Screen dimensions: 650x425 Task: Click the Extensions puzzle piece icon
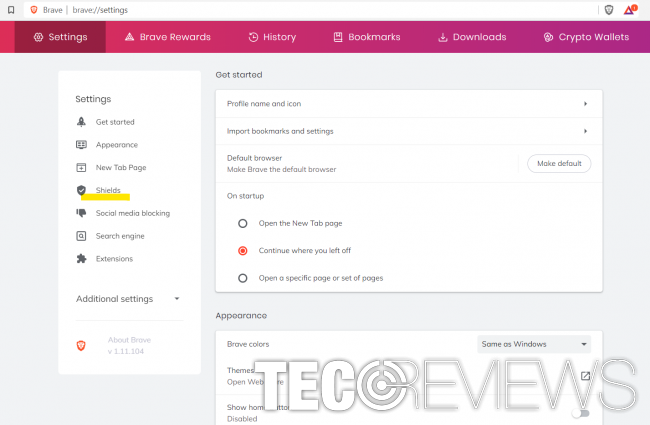point(81,259)
